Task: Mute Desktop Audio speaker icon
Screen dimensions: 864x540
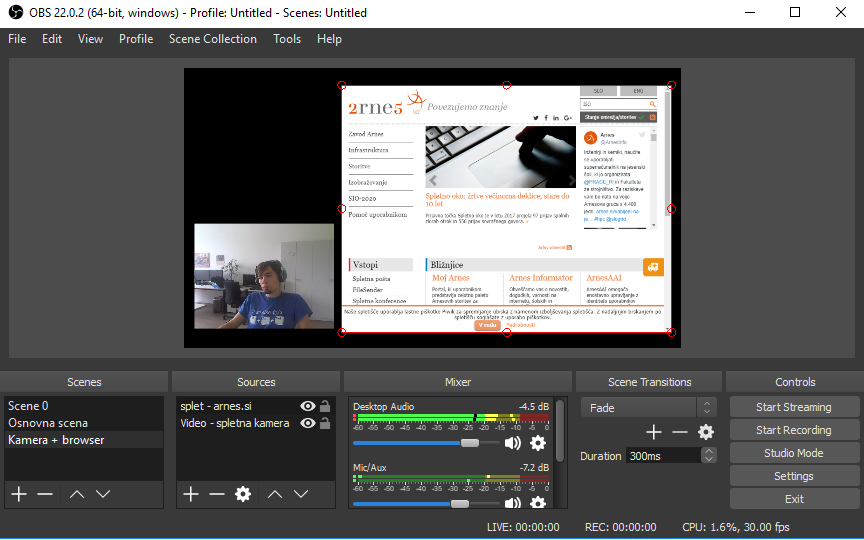Action: point(512,443)
